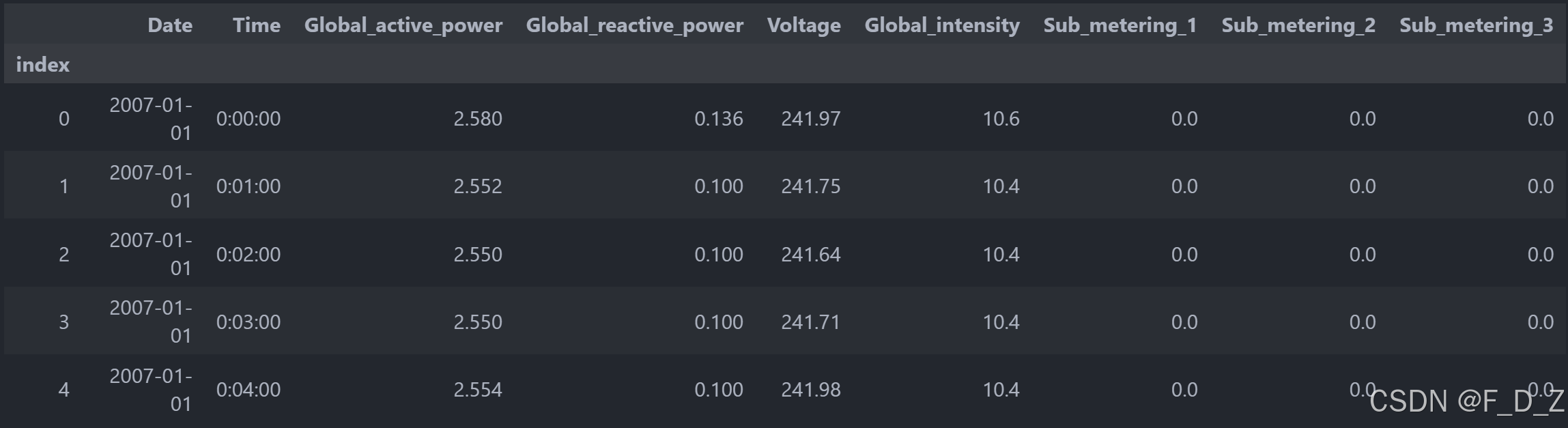The width and height of the screenshot is (1568, 428).
Task: Click the index label row header
Action: (x=43, y=65)
